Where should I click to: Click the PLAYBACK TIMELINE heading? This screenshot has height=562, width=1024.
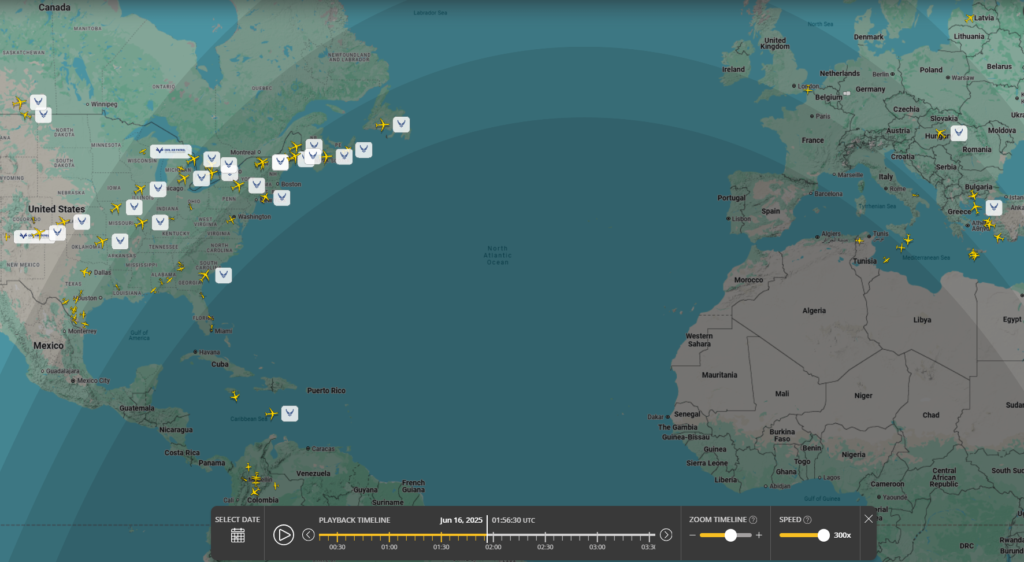tap(355, 520)
